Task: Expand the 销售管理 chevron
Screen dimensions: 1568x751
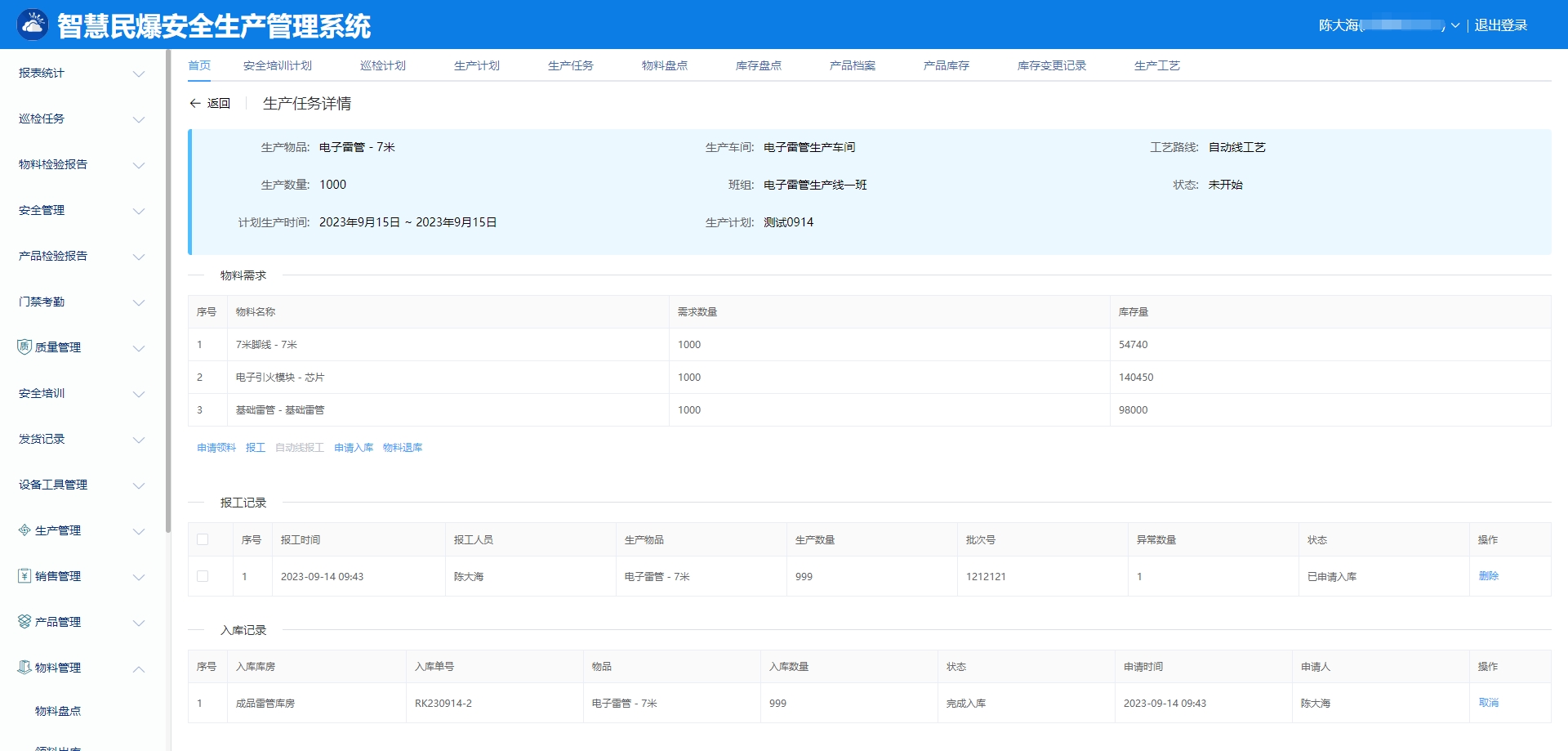Action: (139, 577)
